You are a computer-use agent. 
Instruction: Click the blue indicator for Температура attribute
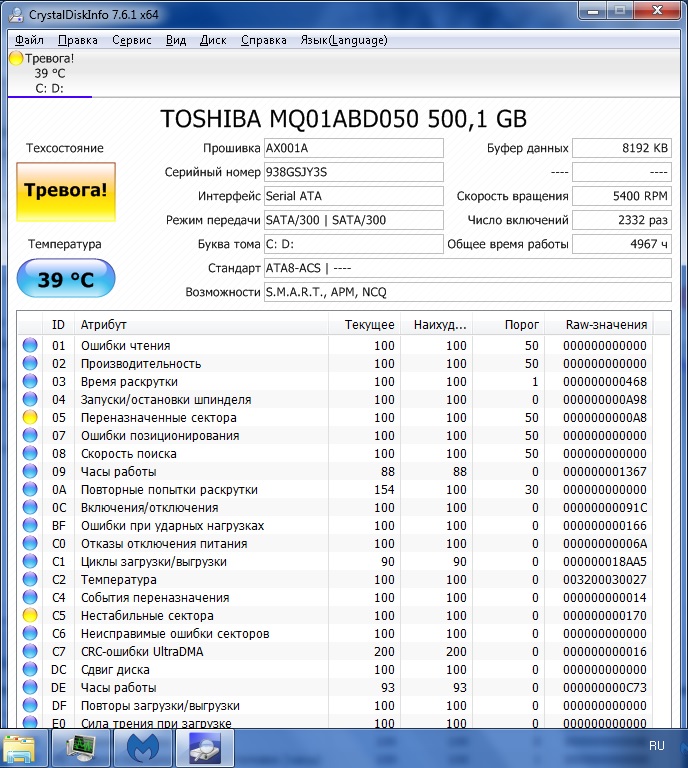[x=30, y=580]
